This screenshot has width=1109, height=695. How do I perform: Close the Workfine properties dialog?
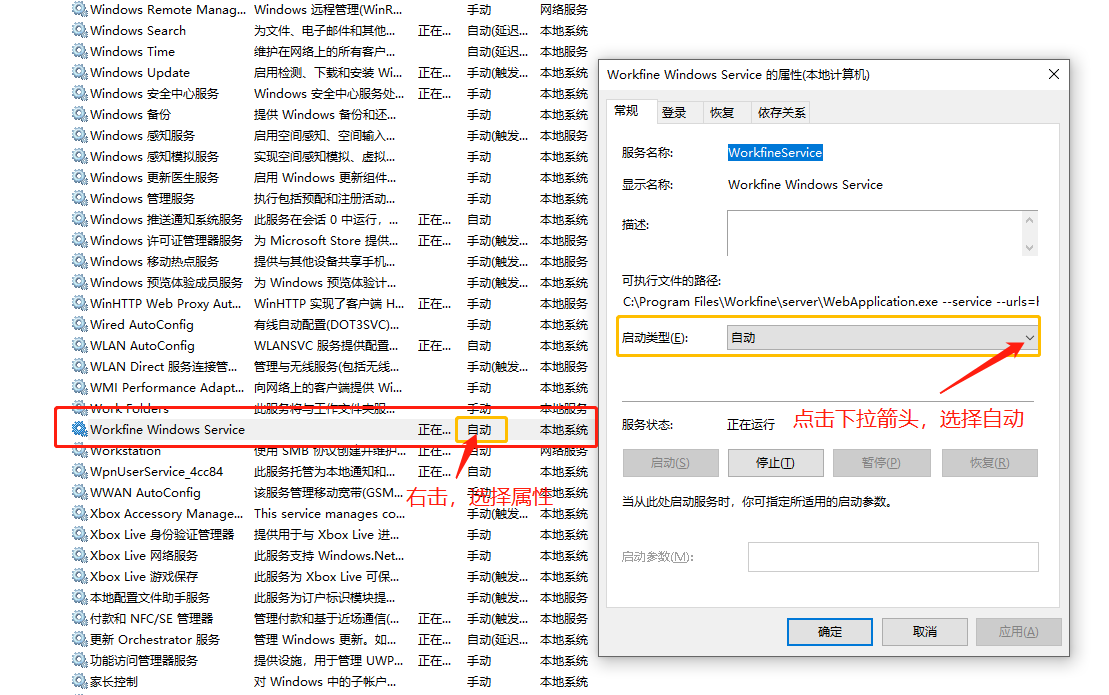pyautogui.click(x=1054, y=74)
